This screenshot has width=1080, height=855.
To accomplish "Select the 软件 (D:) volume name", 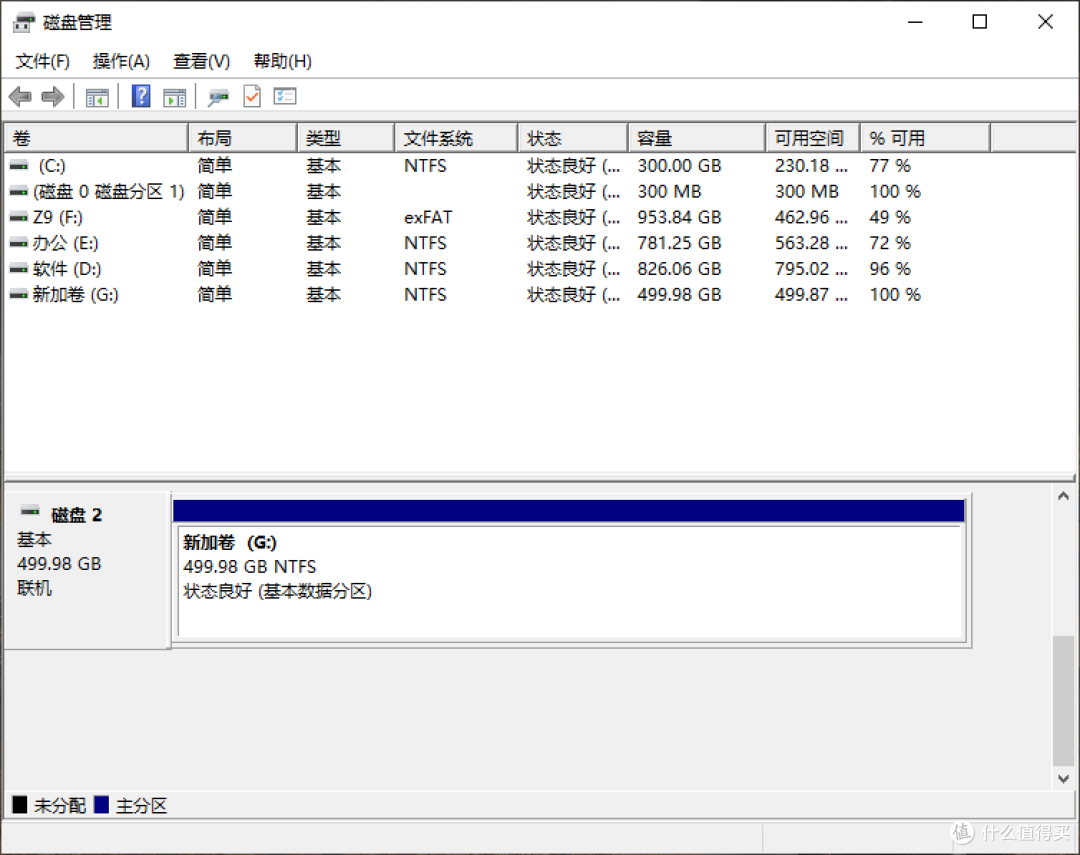I will (67, 269).
